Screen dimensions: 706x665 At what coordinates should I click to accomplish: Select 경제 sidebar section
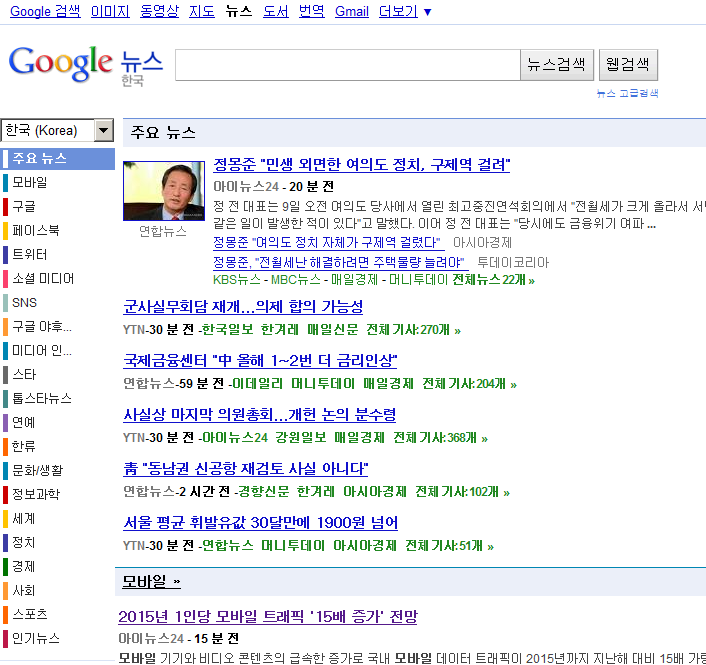23,566
